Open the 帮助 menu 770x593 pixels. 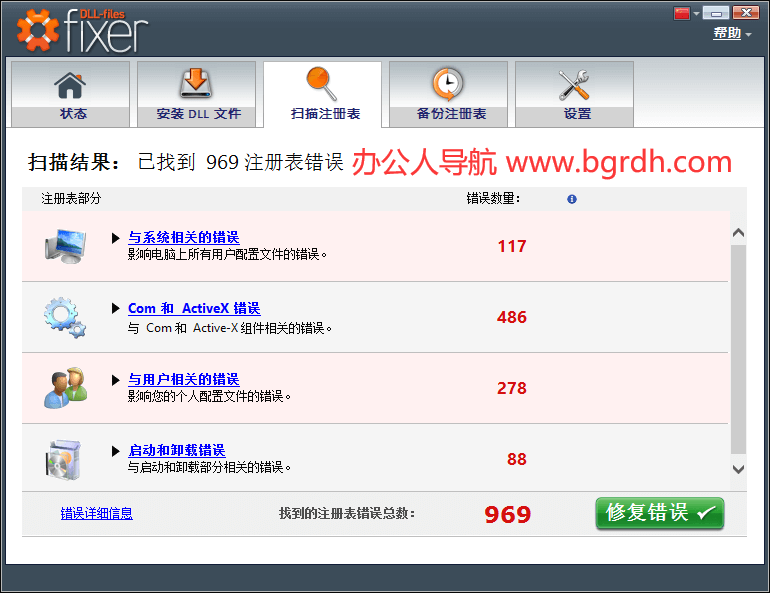click(727, 33)
